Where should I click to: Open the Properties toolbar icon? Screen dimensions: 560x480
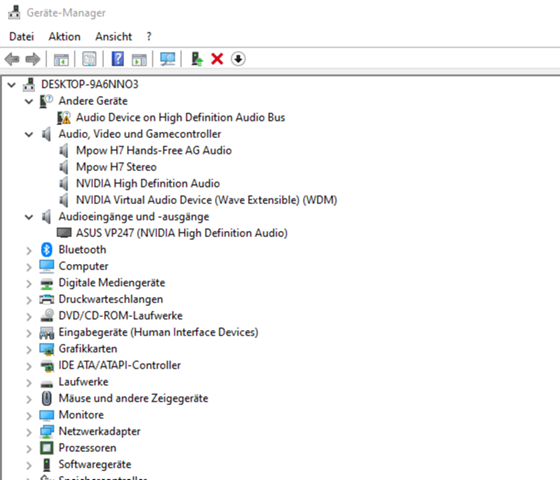click(x=89, y=59)
